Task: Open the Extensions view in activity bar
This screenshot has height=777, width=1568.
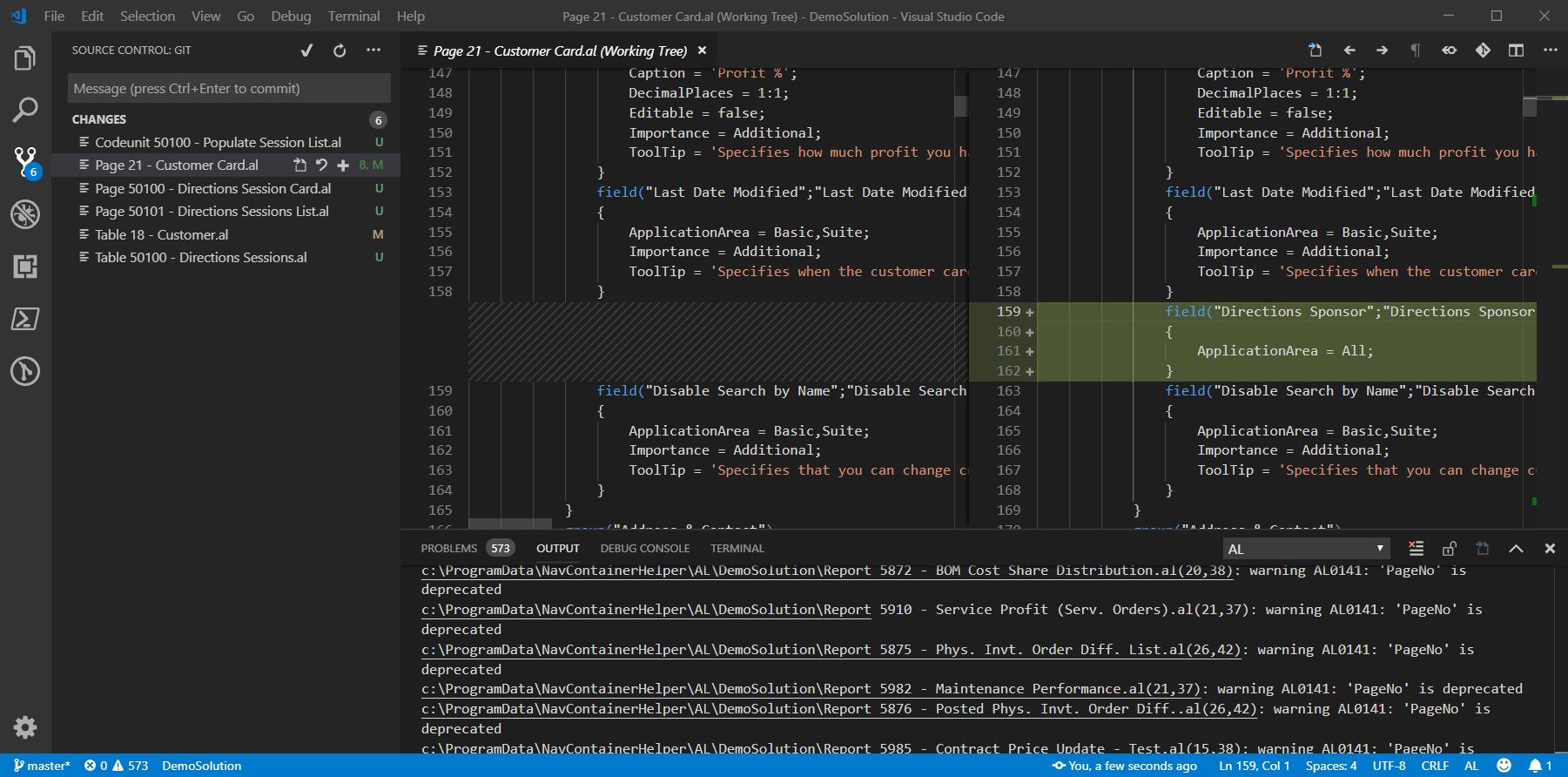Action: (25, 267)
